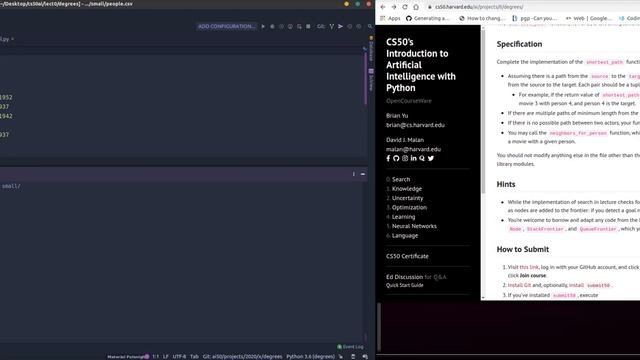The width and height of the screenshot is (640, 360).
Task: Open the 'pgp - Can you...' bookmark
Action: pos(535,18)
